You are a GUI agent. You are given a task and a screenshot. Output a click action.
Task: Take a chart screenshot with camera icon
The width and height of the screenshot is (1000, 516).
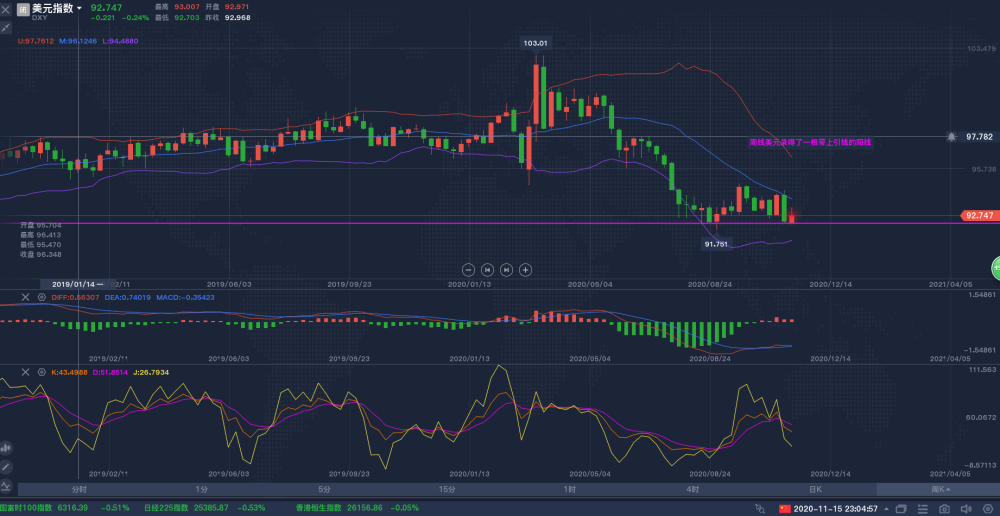pos(944,508)
